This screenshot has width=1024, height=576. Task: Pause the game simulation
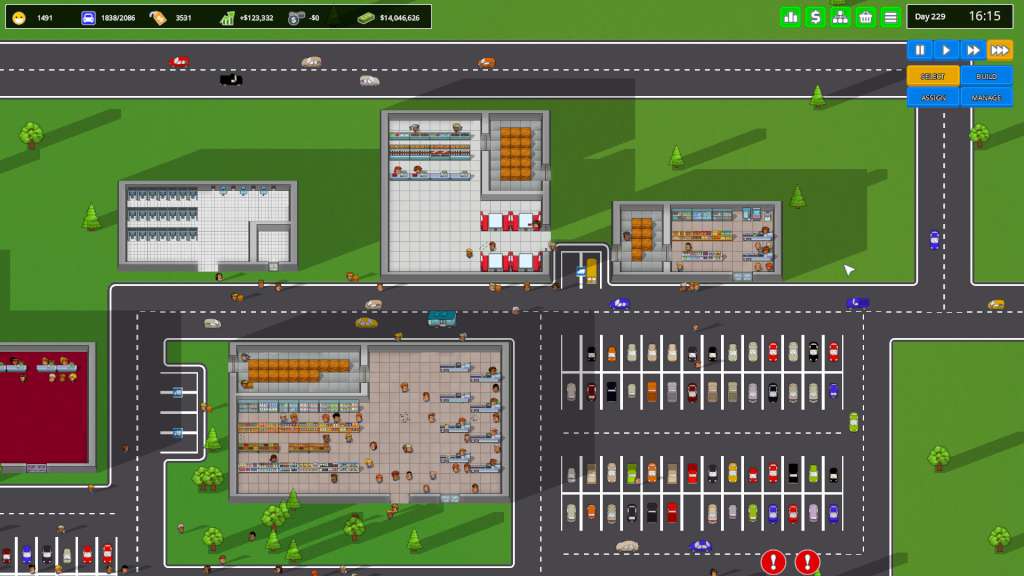tap(917, 49)
